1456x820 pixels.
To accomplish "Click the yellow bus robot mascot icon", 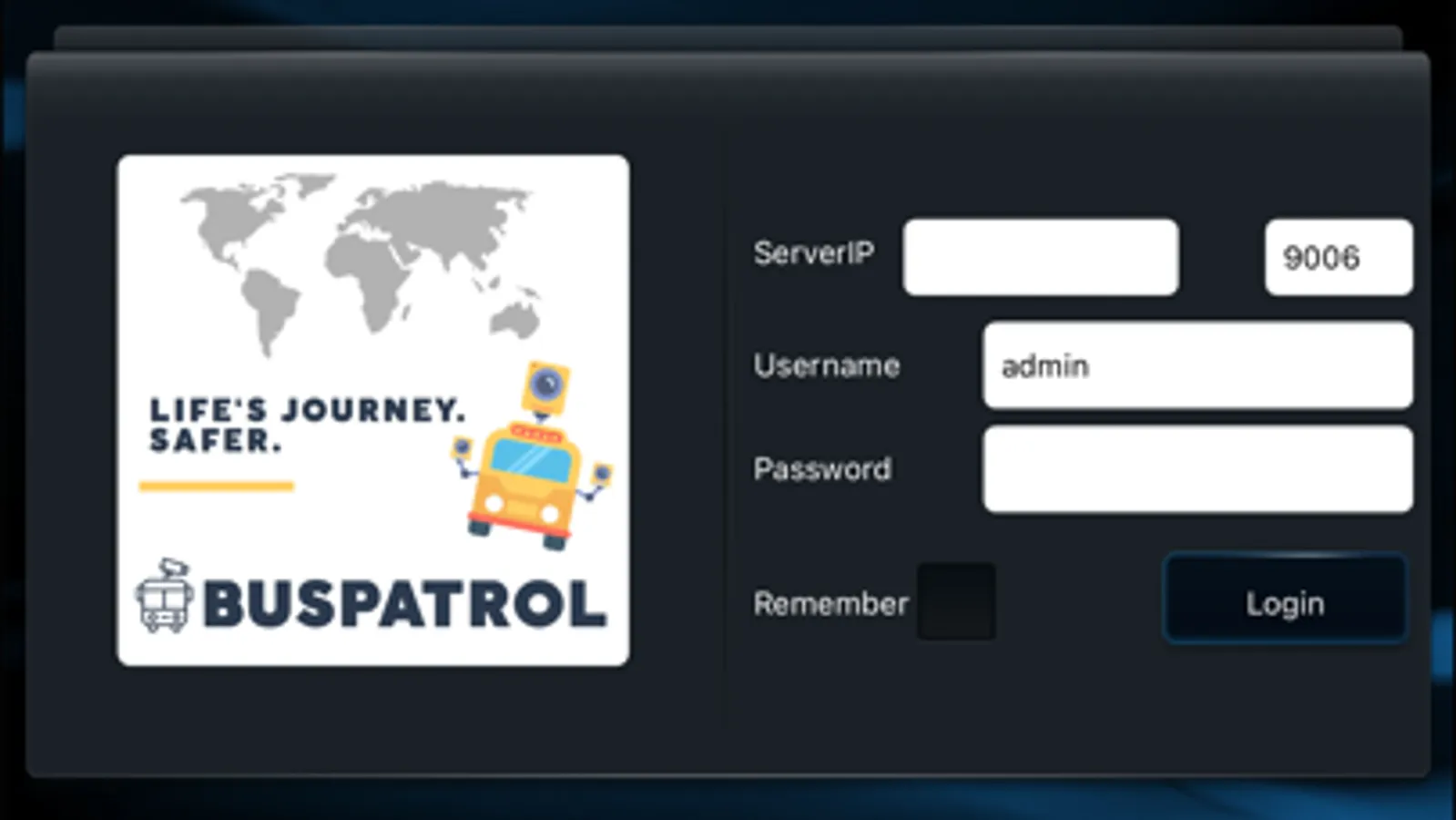I will click(x=534, y=456).
